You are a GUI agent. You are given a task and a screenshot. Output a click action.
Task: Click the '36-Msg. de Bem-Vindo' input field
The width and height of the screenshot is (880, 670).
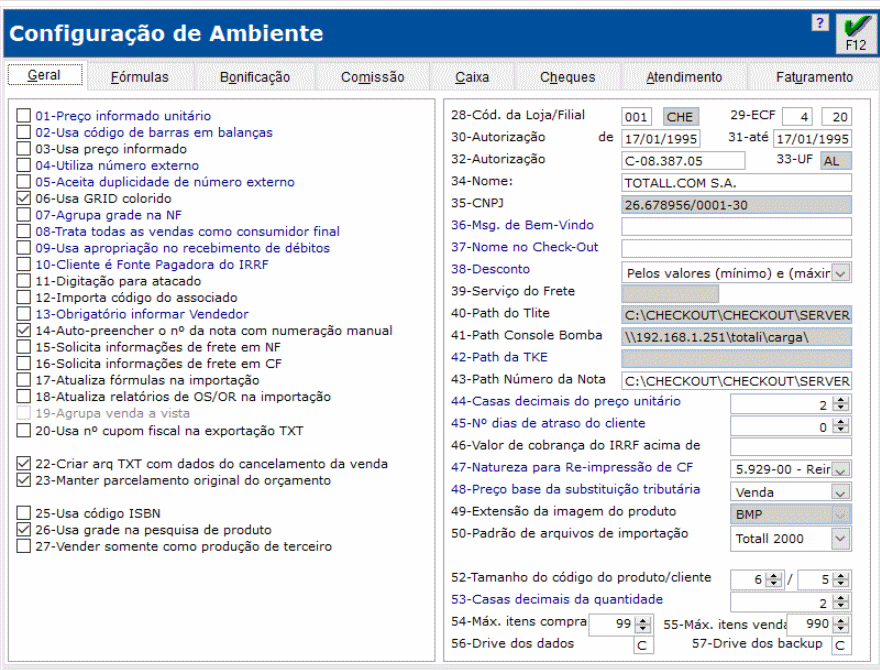coord(737,227)
